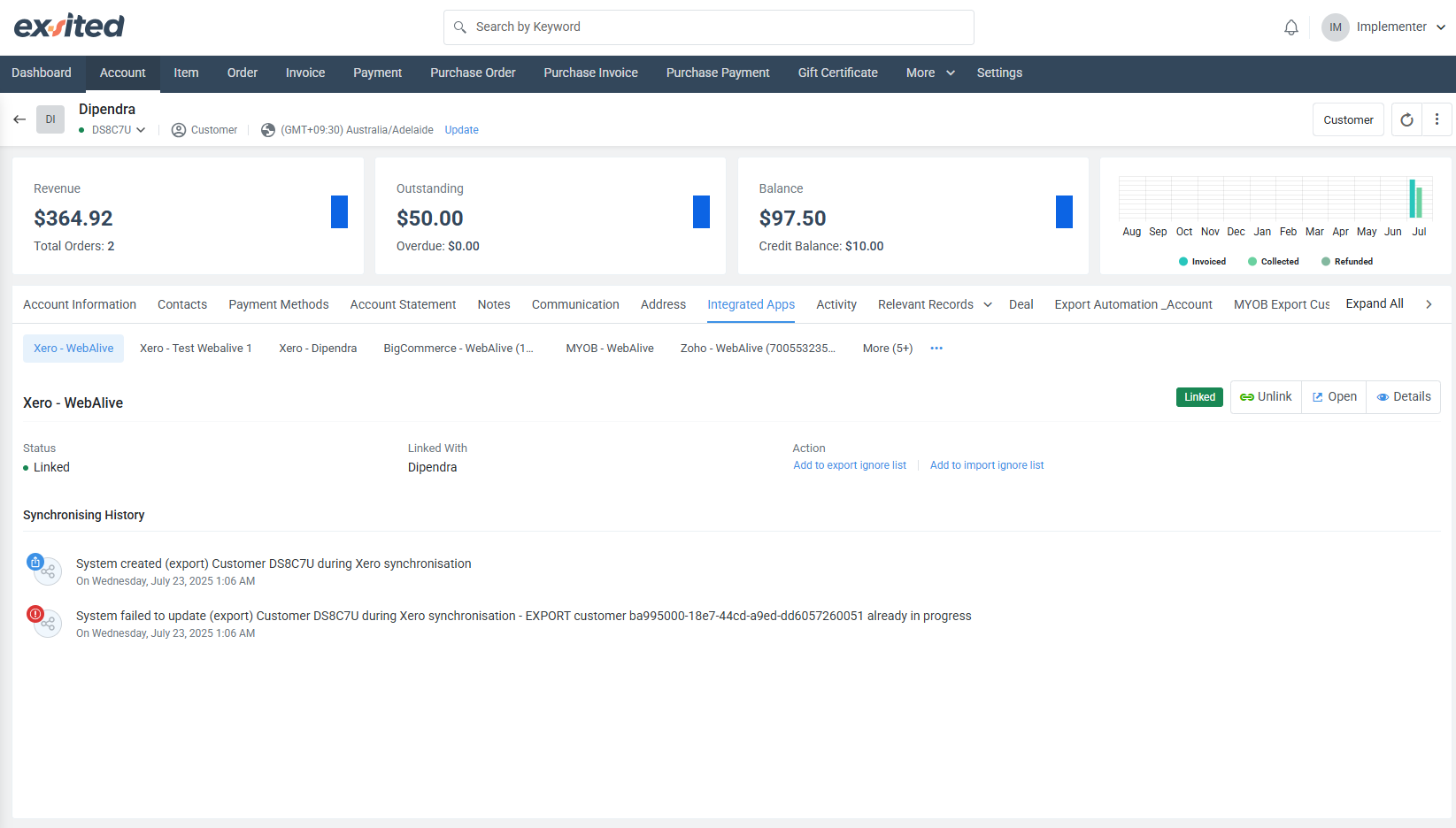1456x828 pixels.
Task: Click the Unlink button
Action: pos(1266,397)
